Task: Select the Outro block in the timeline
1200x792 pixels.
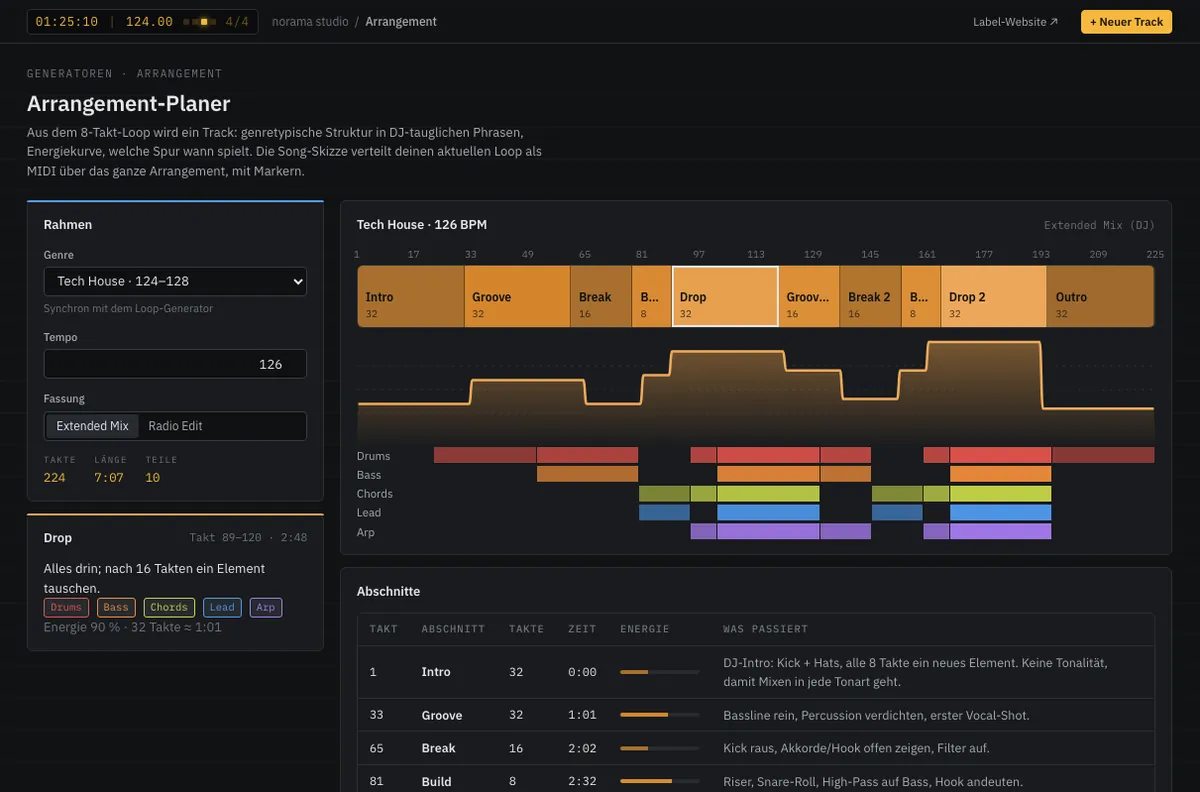Action: tap(1101, 297)
